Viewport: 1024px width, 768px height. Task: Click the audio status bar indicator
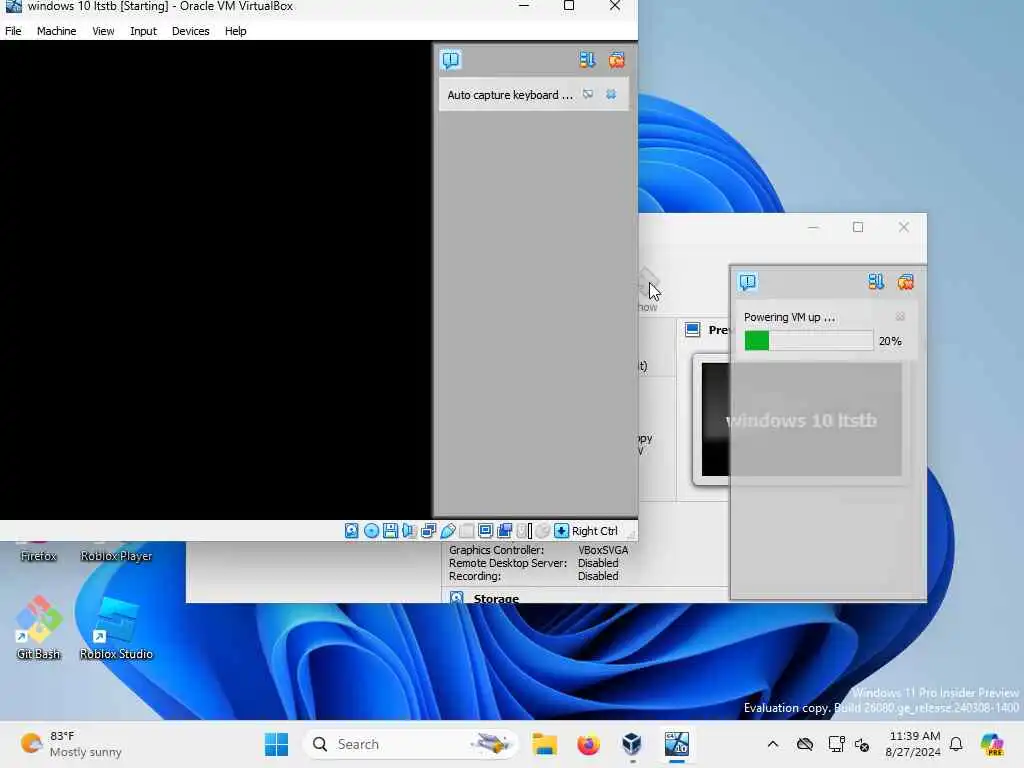(x=409, y=531)
